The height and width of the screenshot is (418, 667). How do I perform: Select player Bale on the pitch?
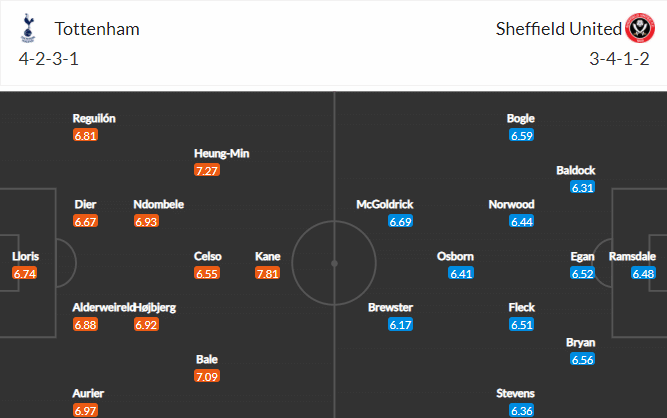[207, 359]
